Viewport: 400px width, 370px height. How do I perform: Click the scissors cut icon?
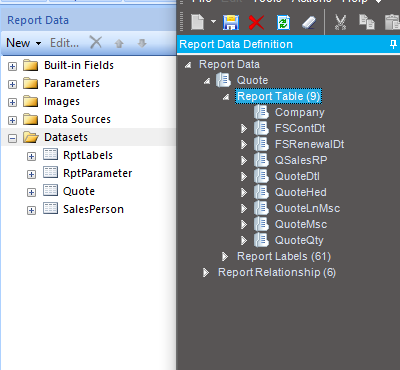point(340,23)
